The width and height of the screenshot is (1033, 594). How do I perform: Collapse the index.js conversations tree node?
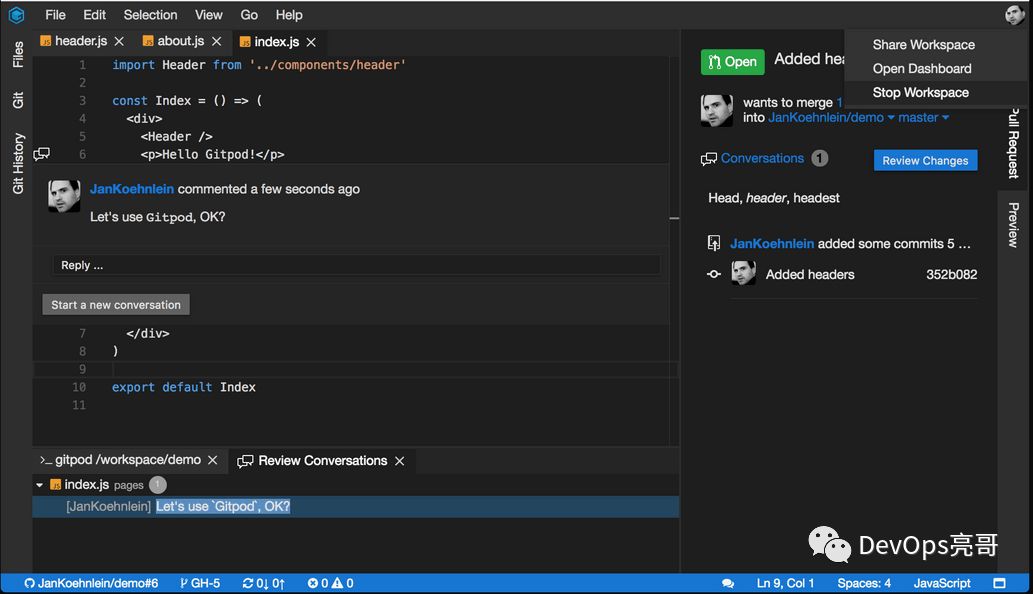click(40, 485)
